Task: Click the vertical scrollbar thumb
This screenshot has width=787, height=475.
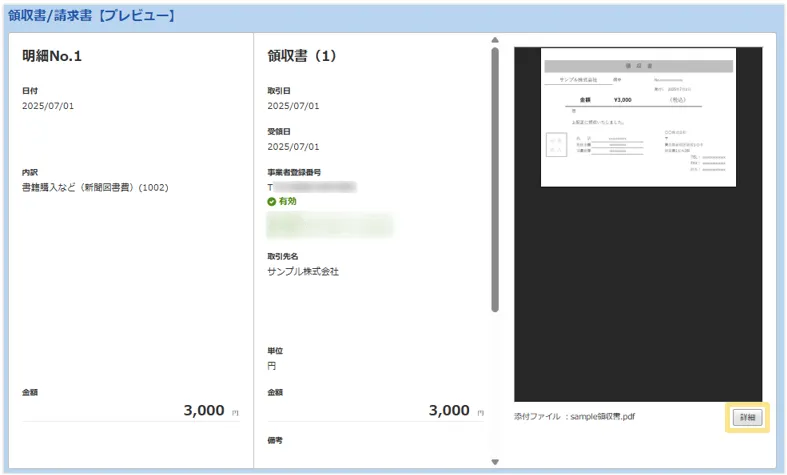Action: click(x=494, y=180)
